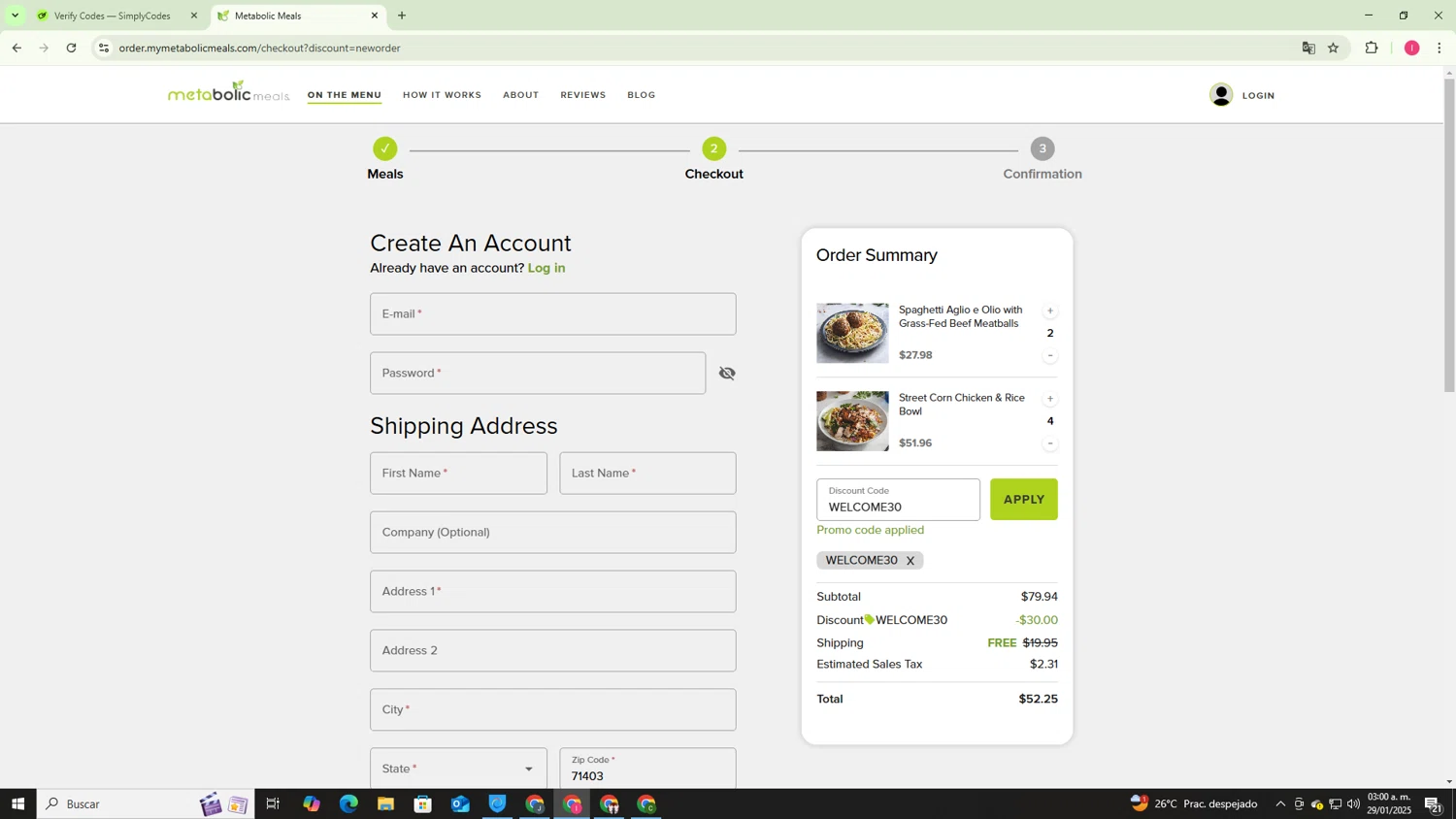
Task: Open the Windows Start menu
Action: (17, 803)
